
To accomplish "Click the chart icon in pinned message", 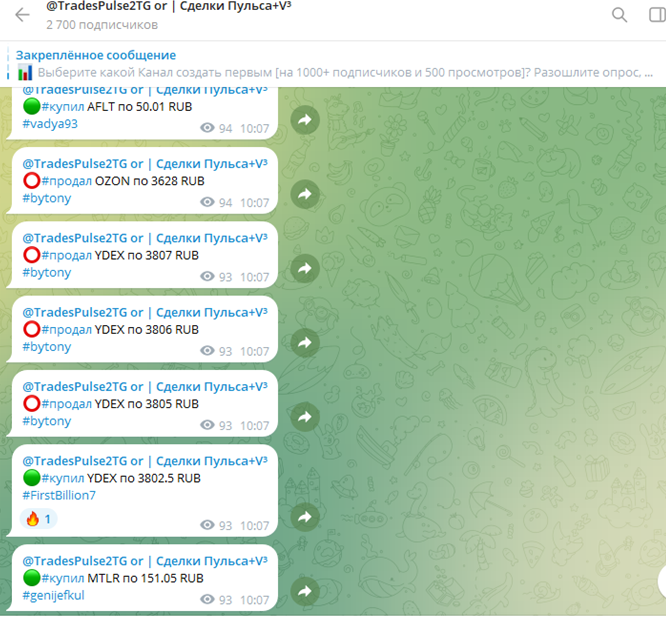I will click(25, 72).
